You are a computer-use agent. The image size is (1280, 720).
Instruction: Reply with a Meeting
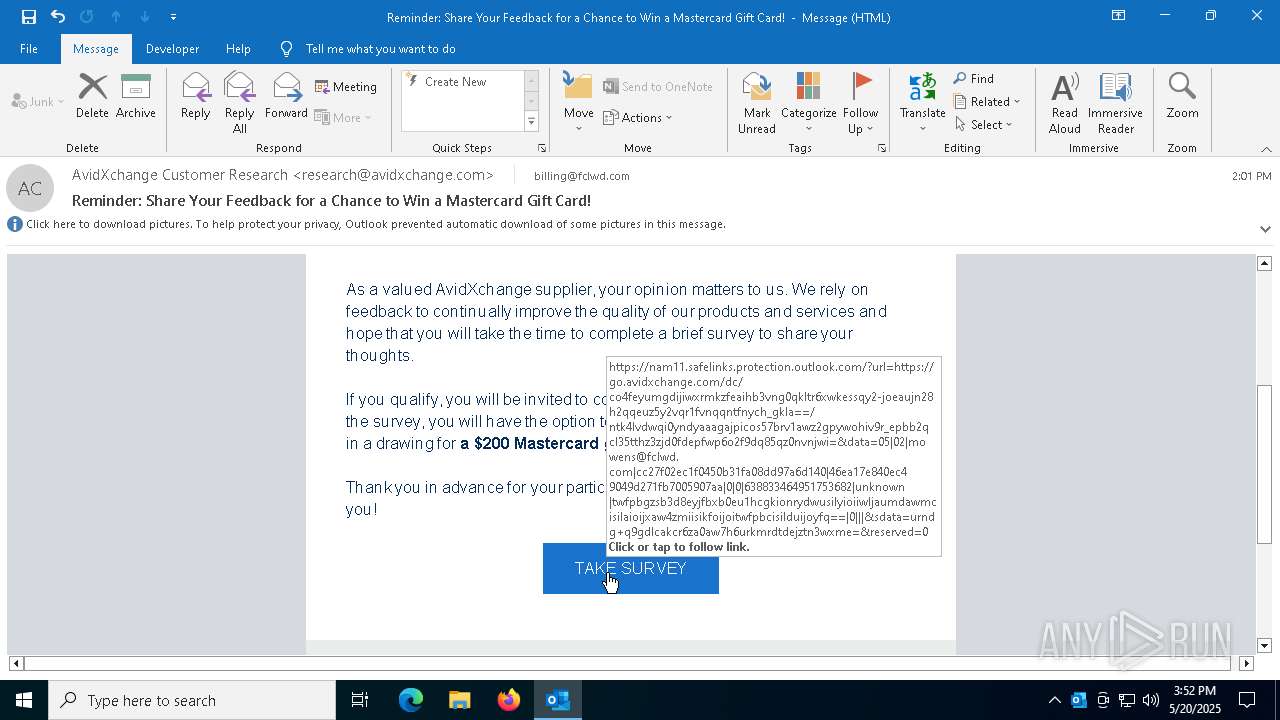[x=346, y=87]
